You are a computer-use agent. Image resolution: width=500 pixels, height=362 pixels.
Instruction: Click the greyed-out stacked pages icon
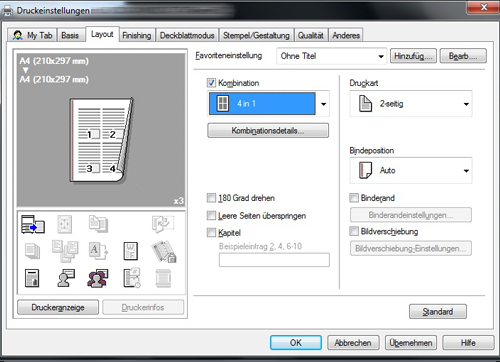[x=32, y=251]
